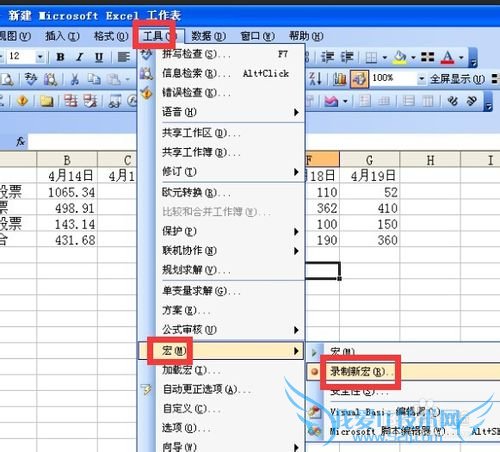This screenshot has height=452, width=500.
Task: Click the decrease indent icon
Action: point(327,57)
